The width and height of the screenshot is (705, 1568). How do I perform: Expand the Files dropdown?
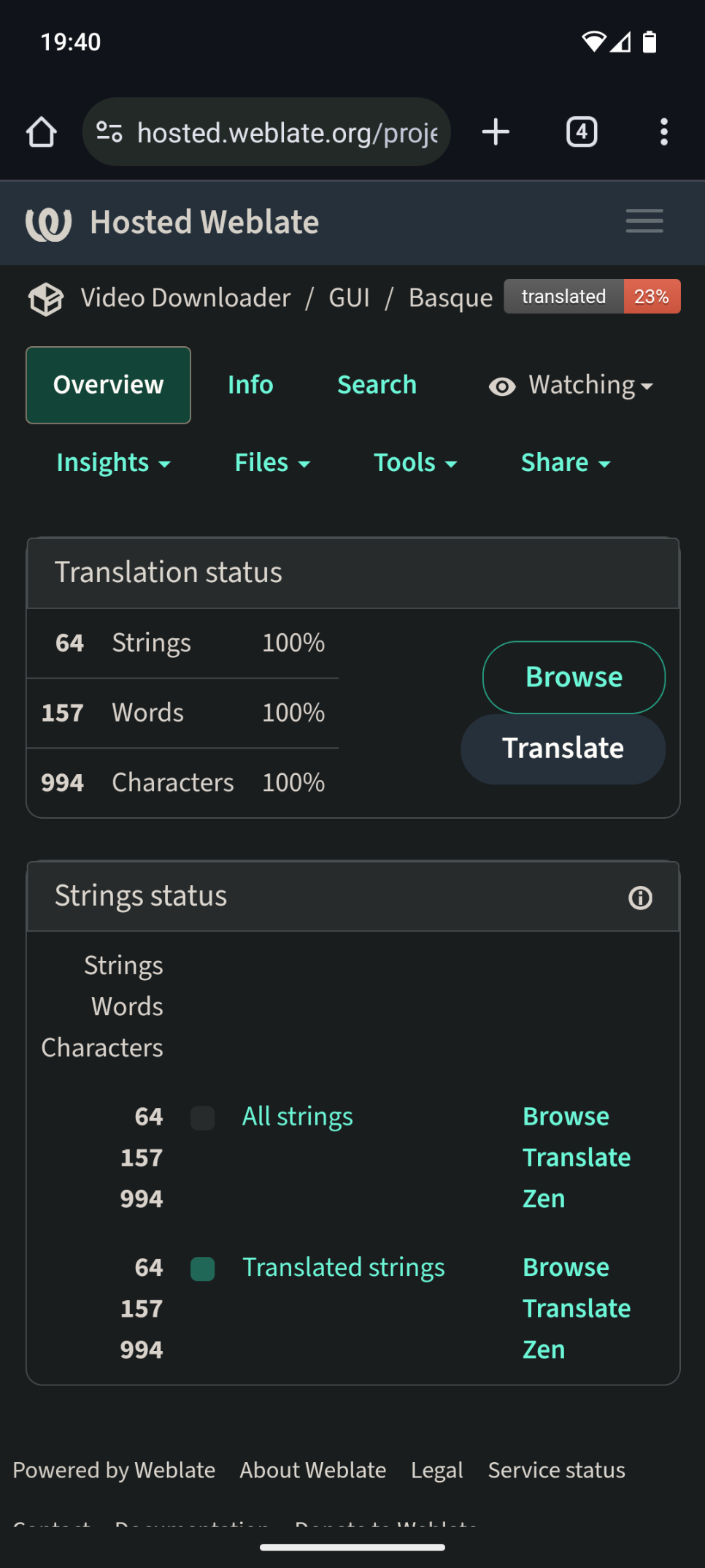tap(272, 463)
